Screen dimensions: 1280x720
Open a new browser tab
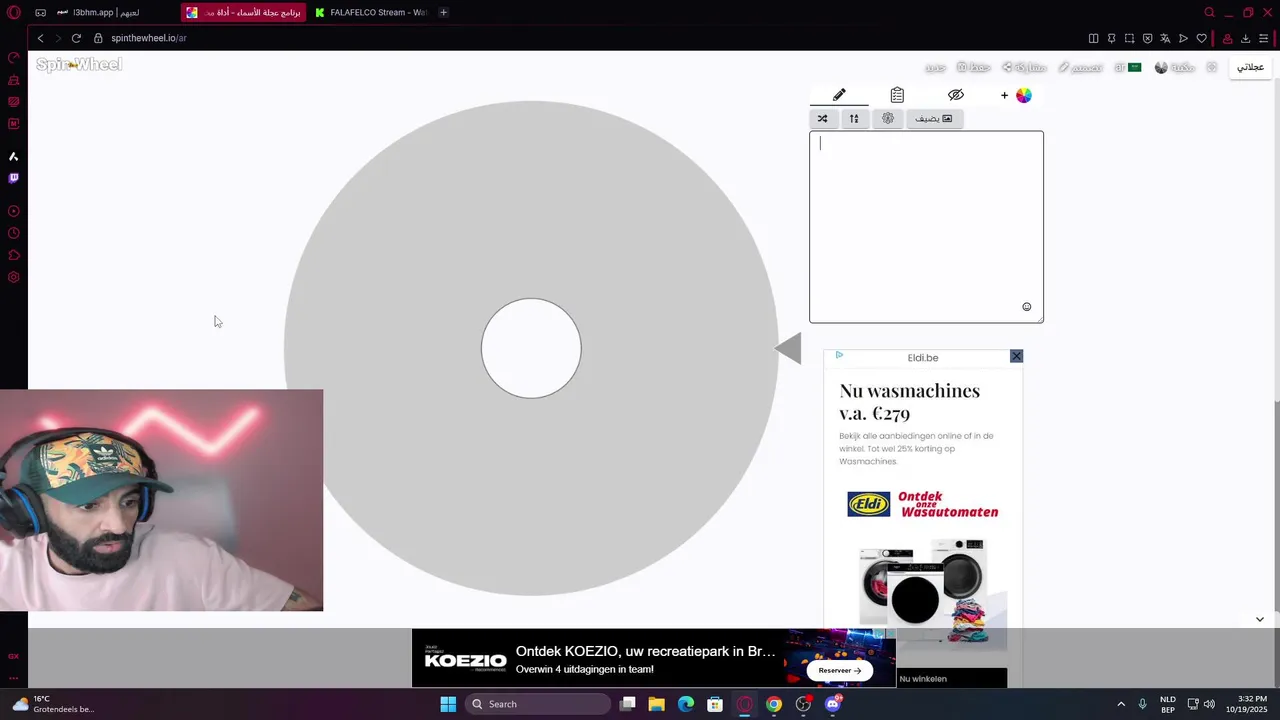point(443,12)
